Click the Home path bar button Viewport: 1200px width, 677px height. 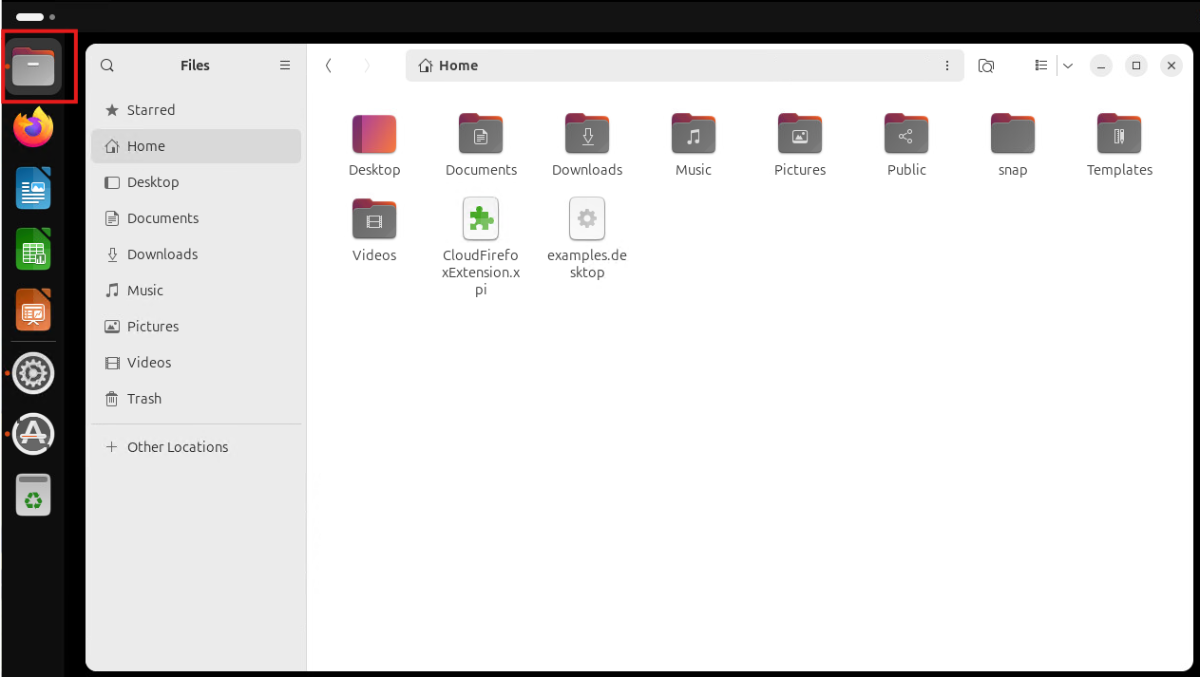tap(448, 65)
